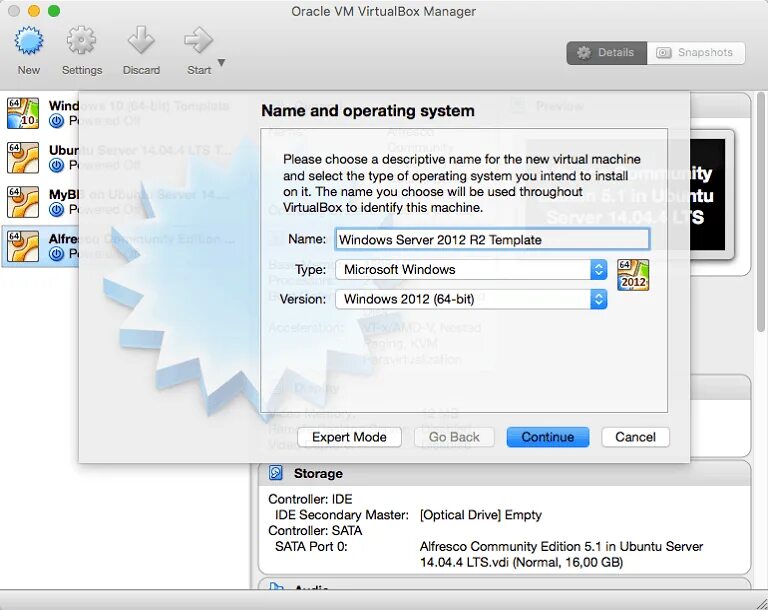Screen dimensions: 768x610
Task: Select the Ubuntu Server 14.04.4 VM icon
Action: (x=23, y=157)
